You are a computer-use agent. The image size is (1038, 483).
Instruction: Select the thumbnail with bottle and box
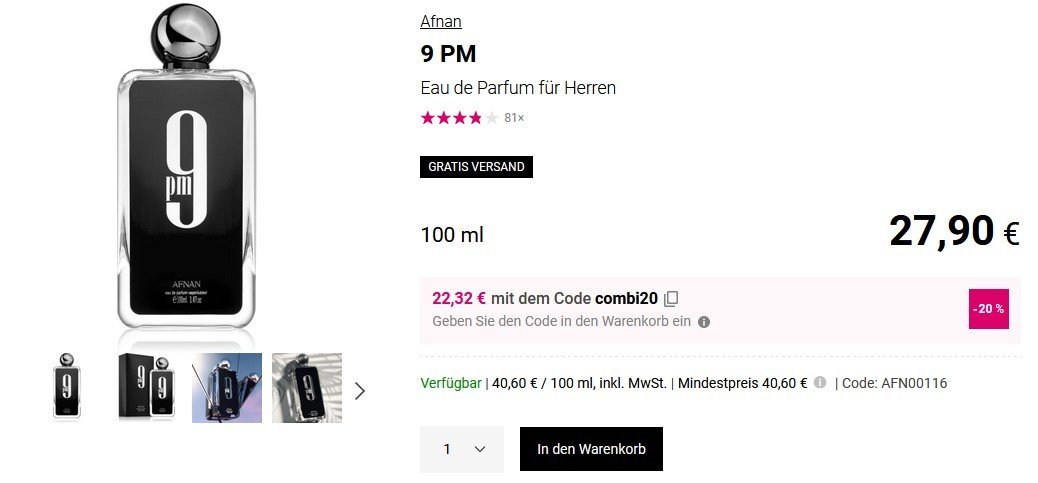[147, 387]
